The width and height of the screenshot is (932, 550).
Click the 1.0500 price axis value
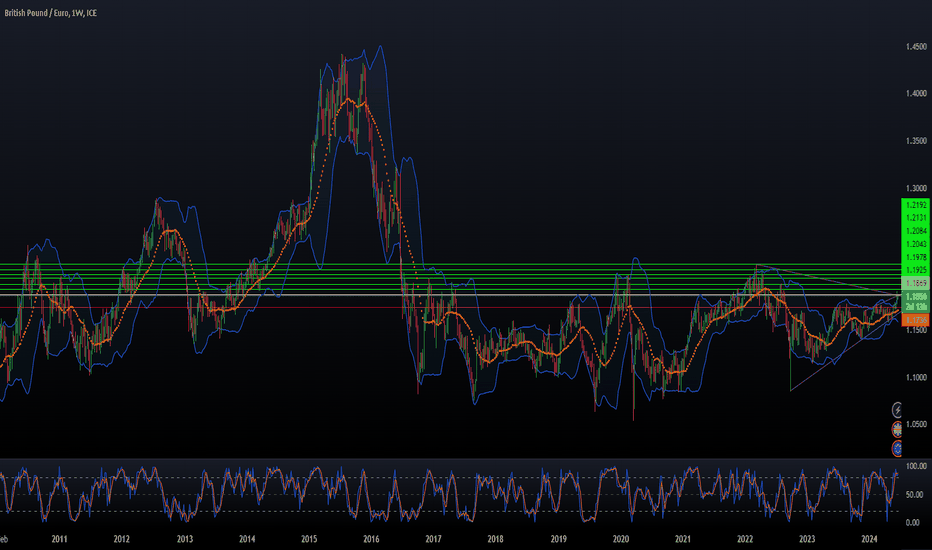click(x=916, y=425)
